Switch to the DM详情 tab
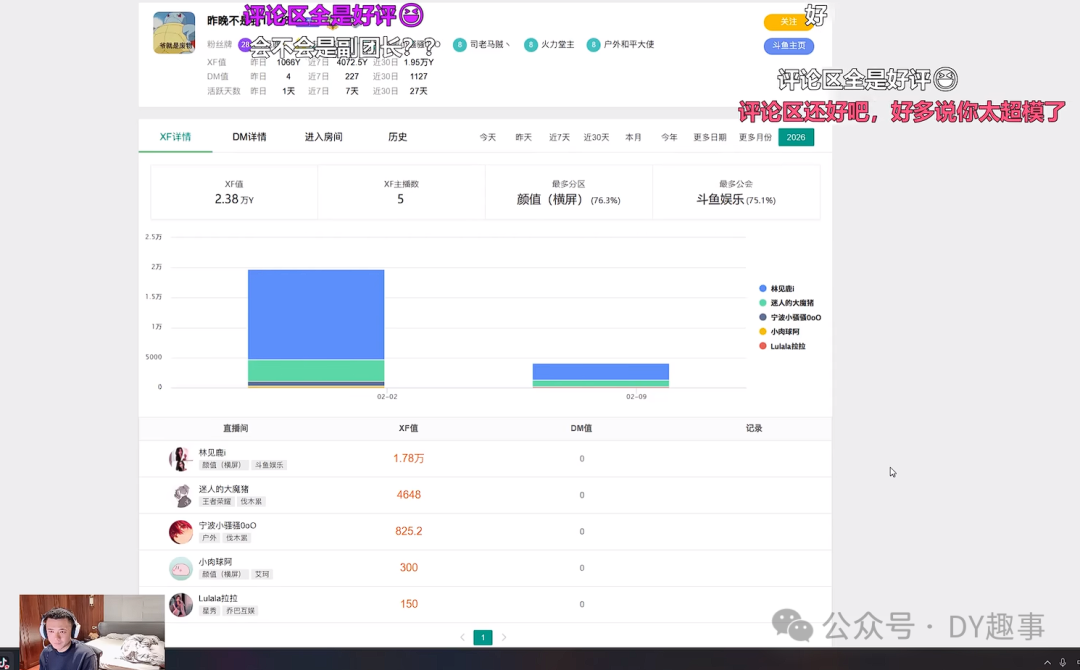Screen dimensions: 1080x670 [249, 137]
